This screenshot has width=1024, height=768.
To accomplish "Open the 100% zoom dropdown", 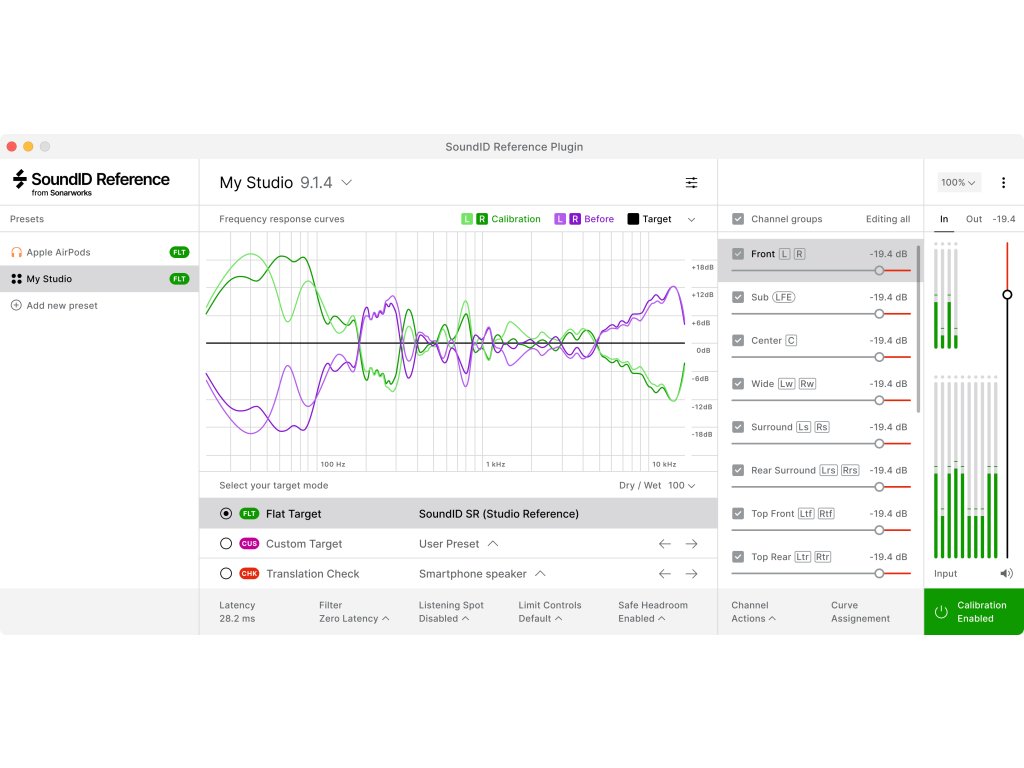I will click(x=959, y=183).
